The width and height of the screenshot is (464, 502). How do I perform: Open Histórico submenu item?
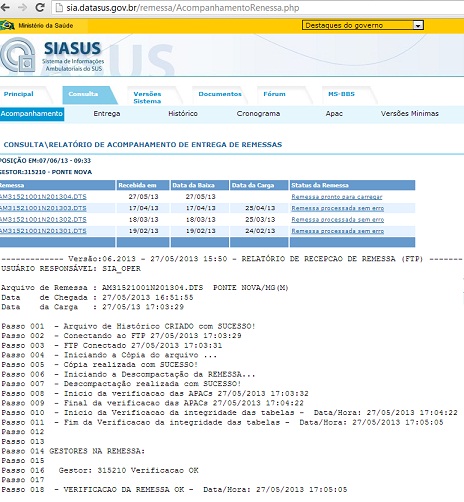pyautogui.click(x=183, y=114)
